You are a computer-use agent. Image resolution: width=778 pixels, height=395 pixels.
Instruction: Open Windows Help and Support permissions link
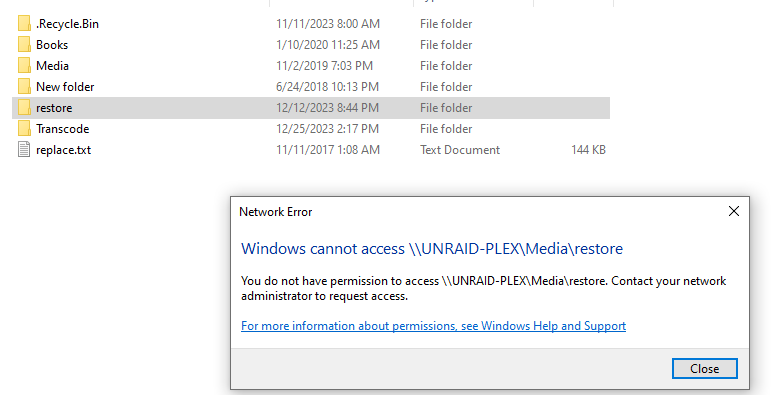(x=433, y=326)
